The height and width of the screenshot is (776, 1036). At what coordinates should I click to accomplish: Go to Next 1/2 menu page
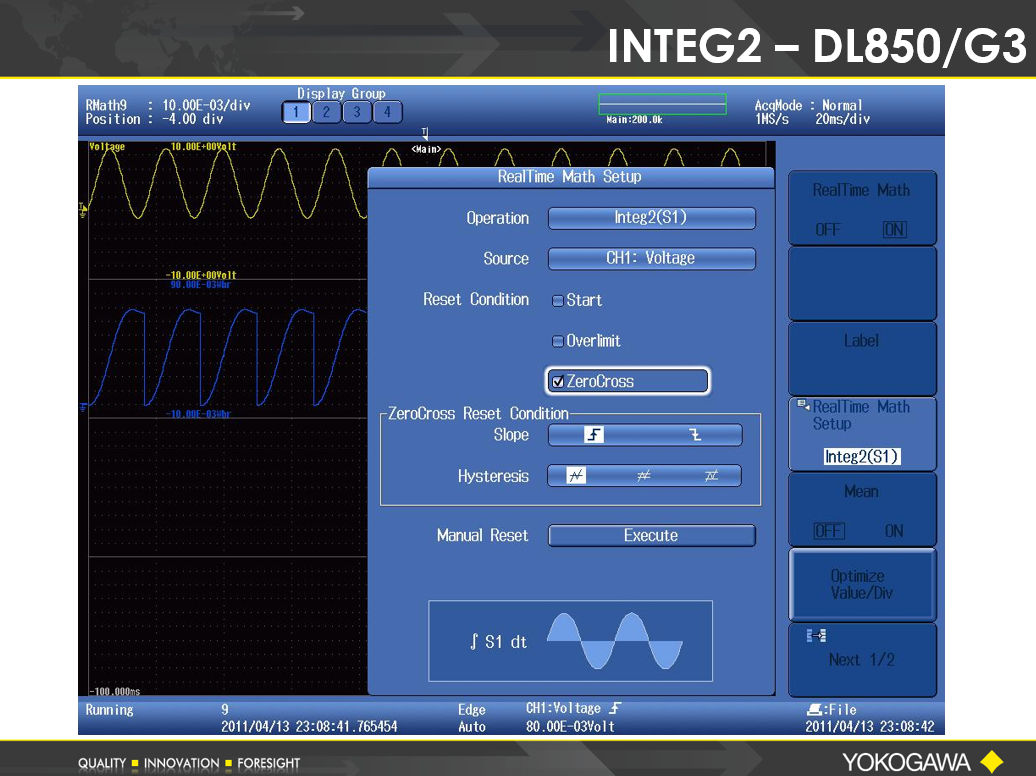click(x=862, y=659)
